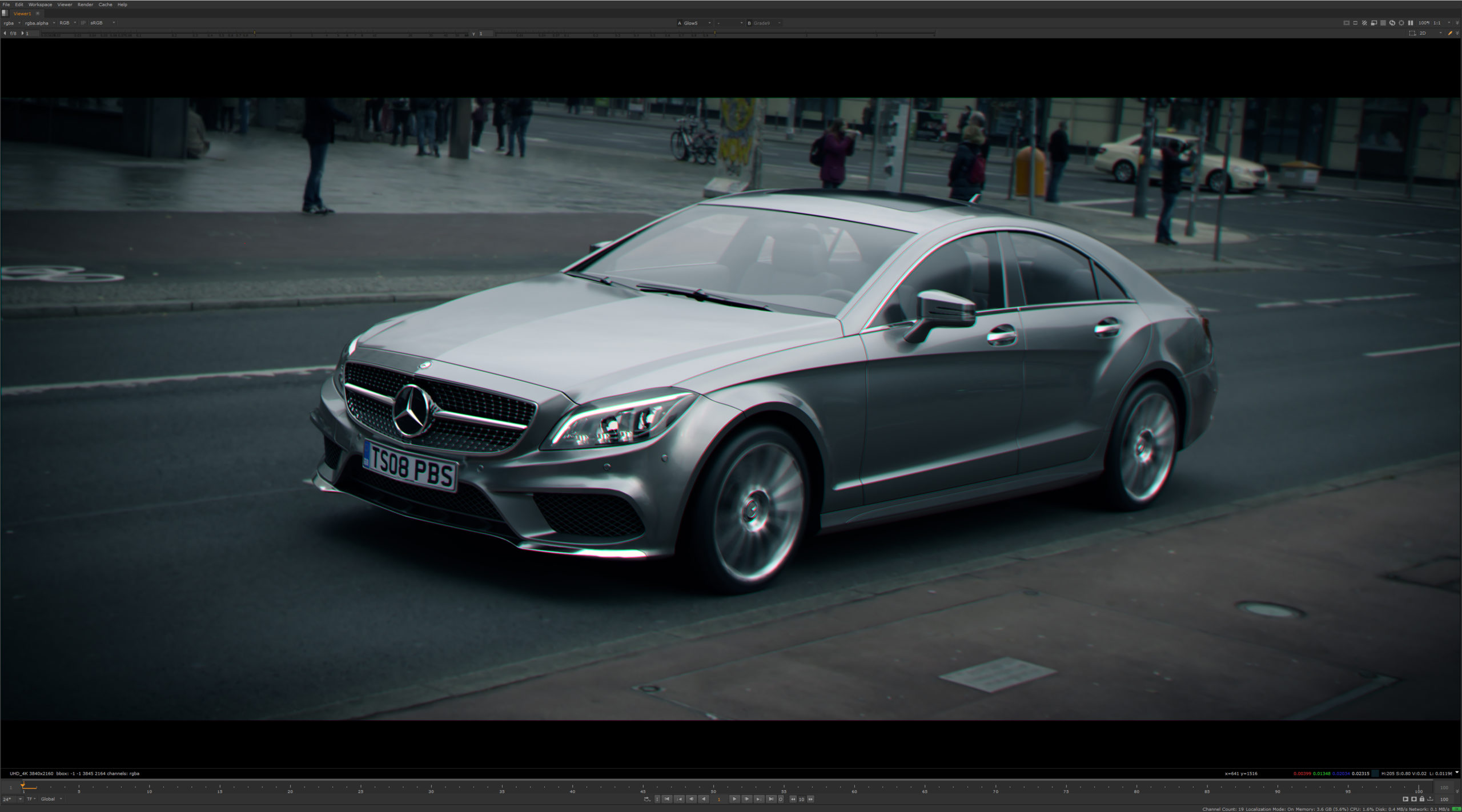Click the current frame number field
1462x812 pixels.
click(x=719, y=799)
